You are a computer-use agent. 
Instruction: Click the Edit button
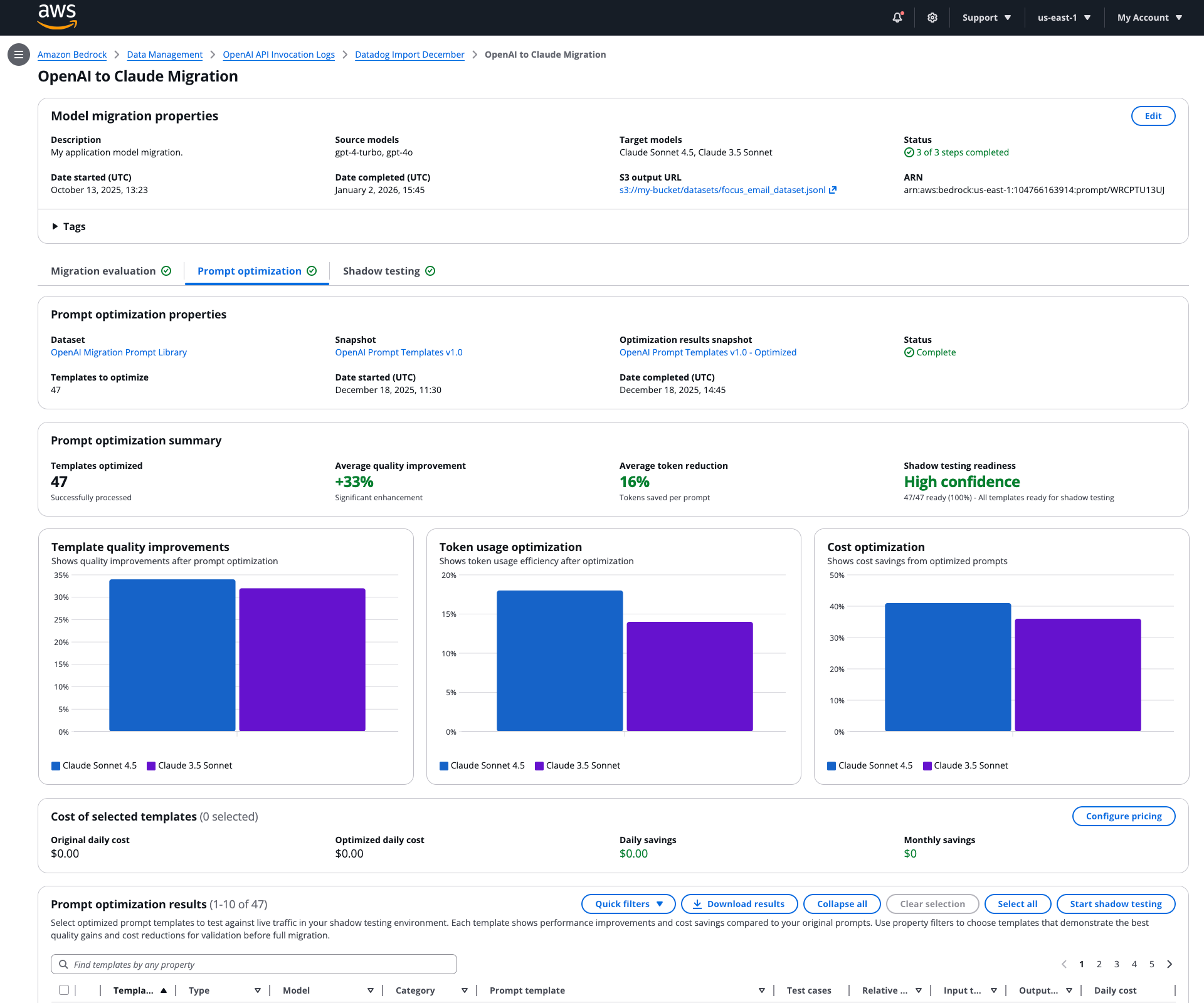coord(1153,116)
